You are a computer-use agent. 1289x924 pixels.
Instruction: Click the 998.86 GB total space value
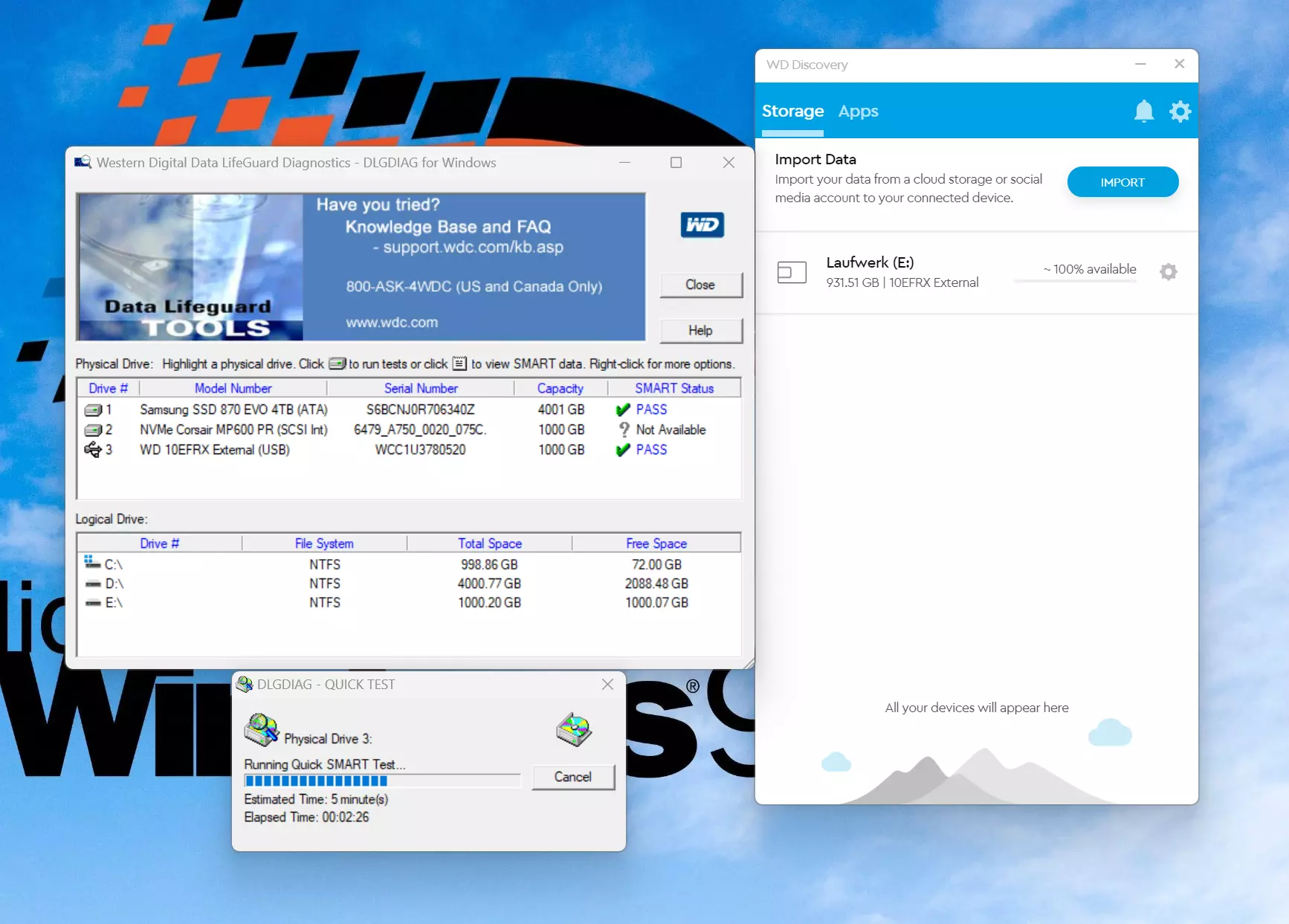489,565
